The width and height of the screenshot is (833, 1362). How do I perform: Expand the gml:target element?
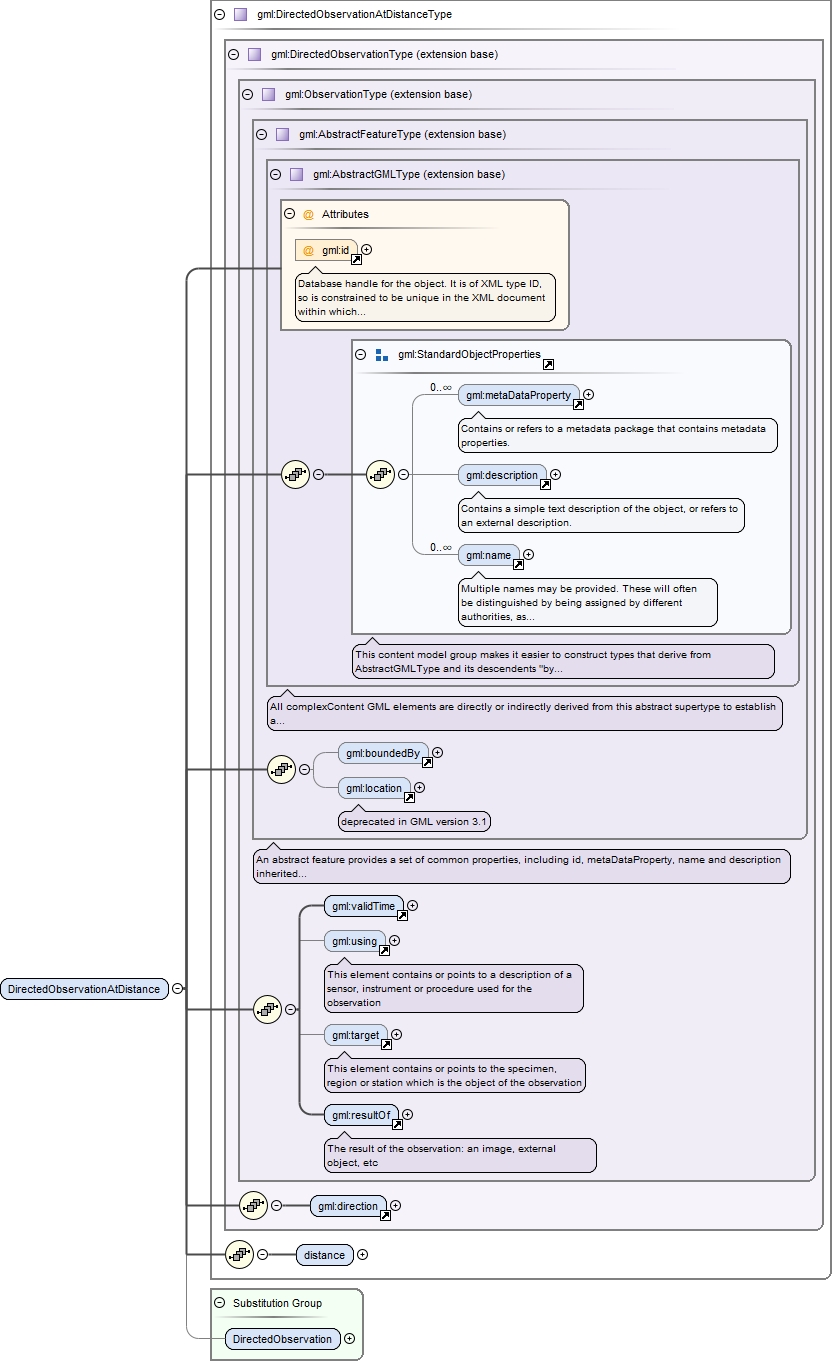(x=396, y=1035)
